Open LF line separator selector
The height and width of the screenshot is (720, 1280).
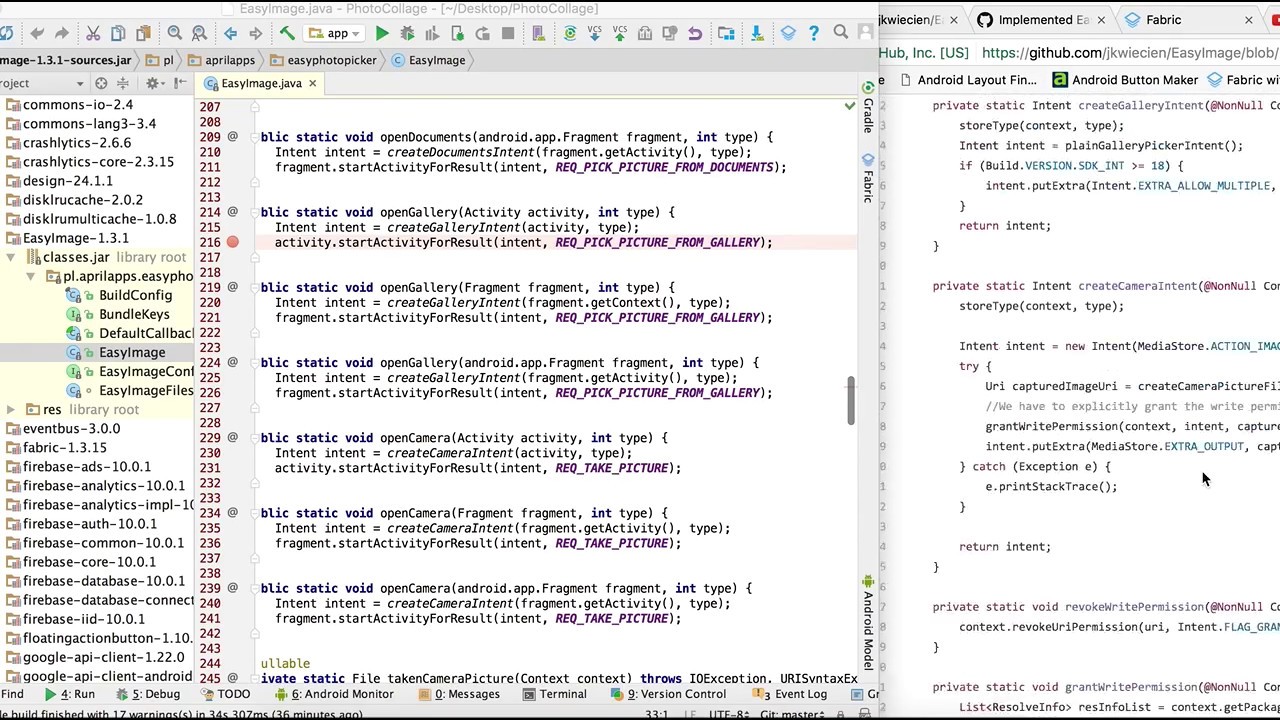click(690, 714)
